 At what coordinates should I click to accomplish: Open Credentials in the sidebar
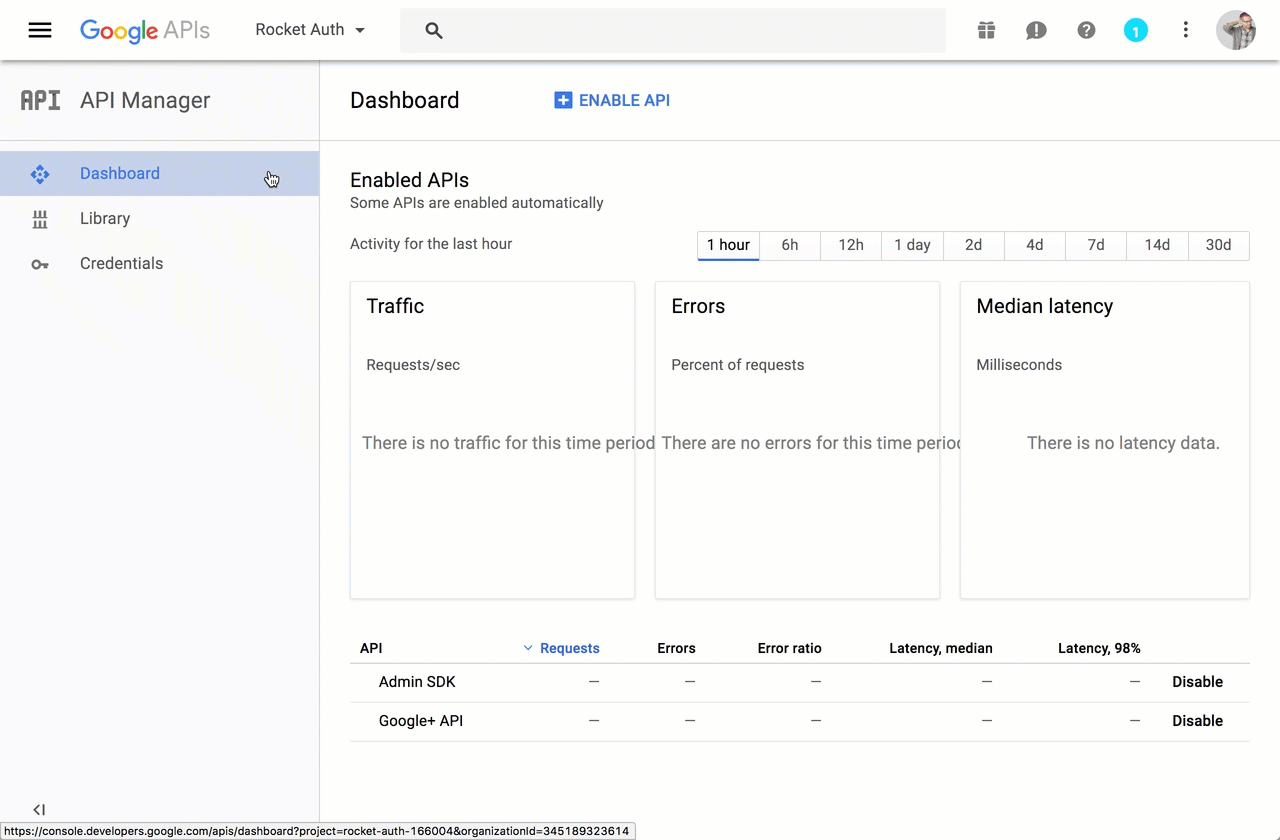click(x=121, y=263)
